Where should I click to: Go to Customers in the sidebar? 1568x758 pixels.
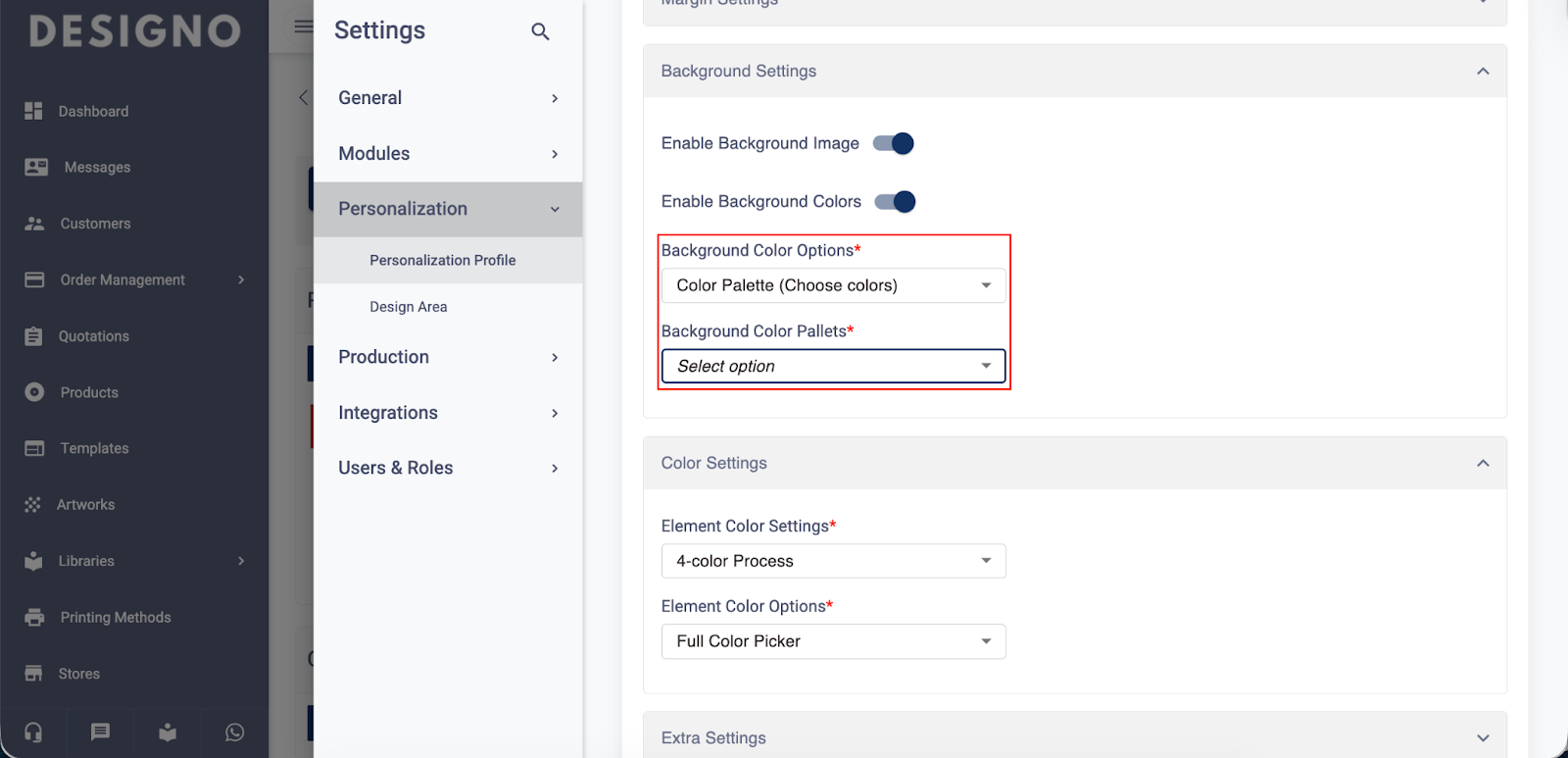coord(95,224)
